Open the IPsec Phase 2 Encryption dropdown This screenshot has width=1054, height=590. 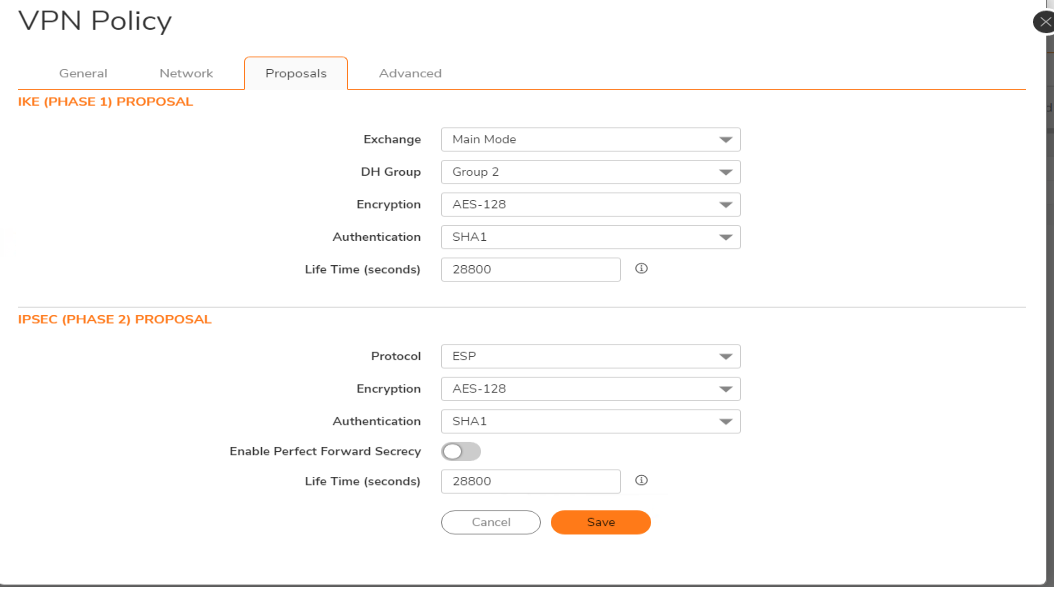tap(591, 389)
